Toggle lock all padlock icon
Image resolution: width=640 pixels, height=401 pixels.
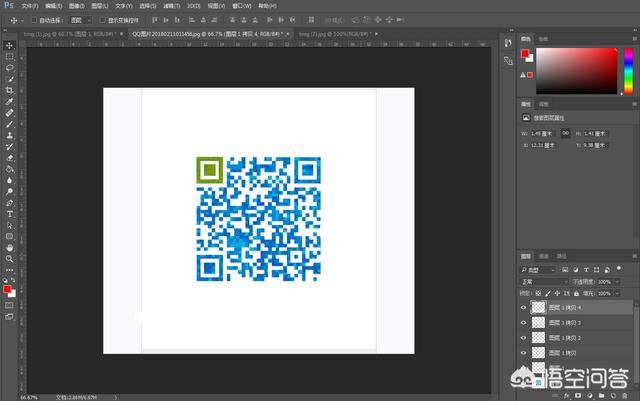pos(576,293)
